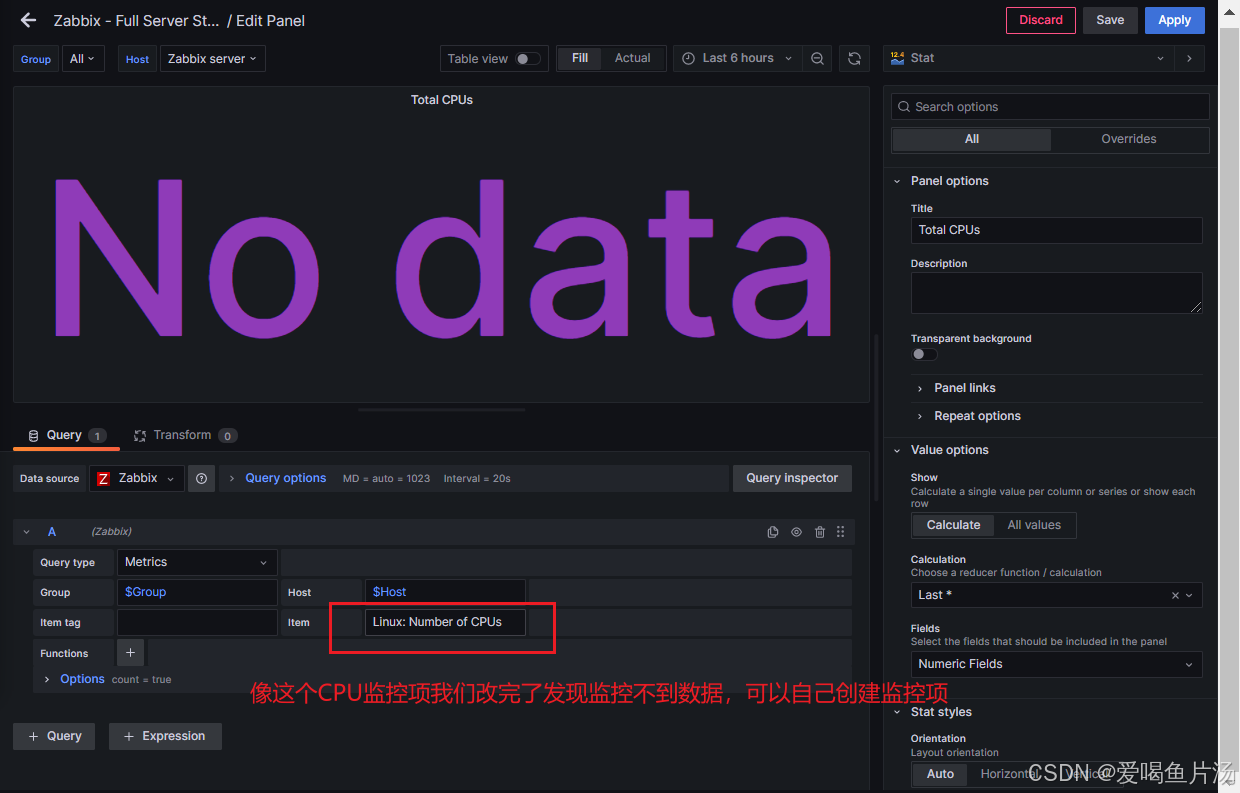Add a new Expression
The image size is (1240, 793).
[x=165, y=736]
